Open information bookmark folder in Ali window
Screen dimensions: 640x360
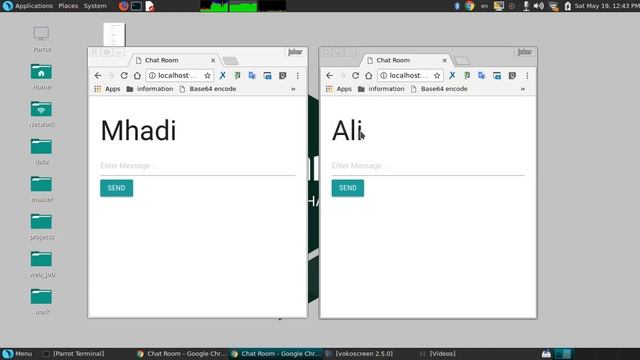click(381, 89)
